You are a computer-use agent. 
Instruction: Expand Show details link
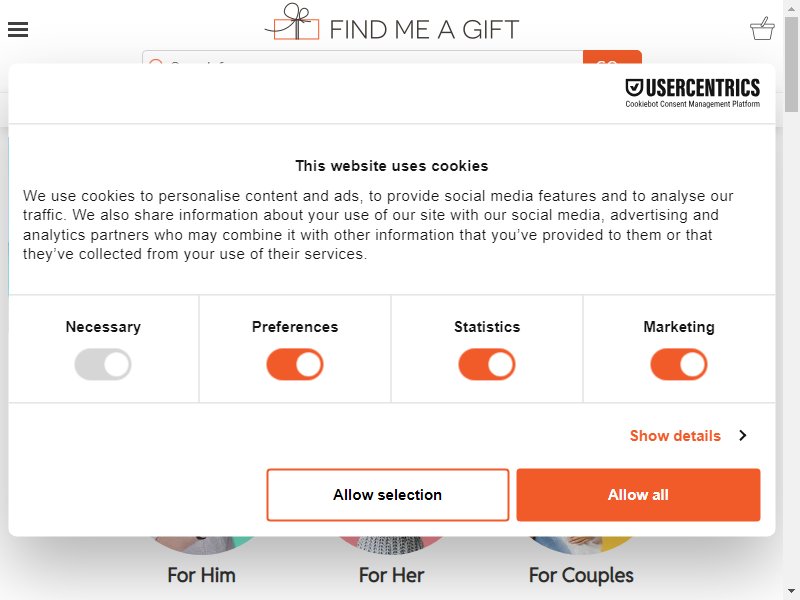[x=675, y=436]
